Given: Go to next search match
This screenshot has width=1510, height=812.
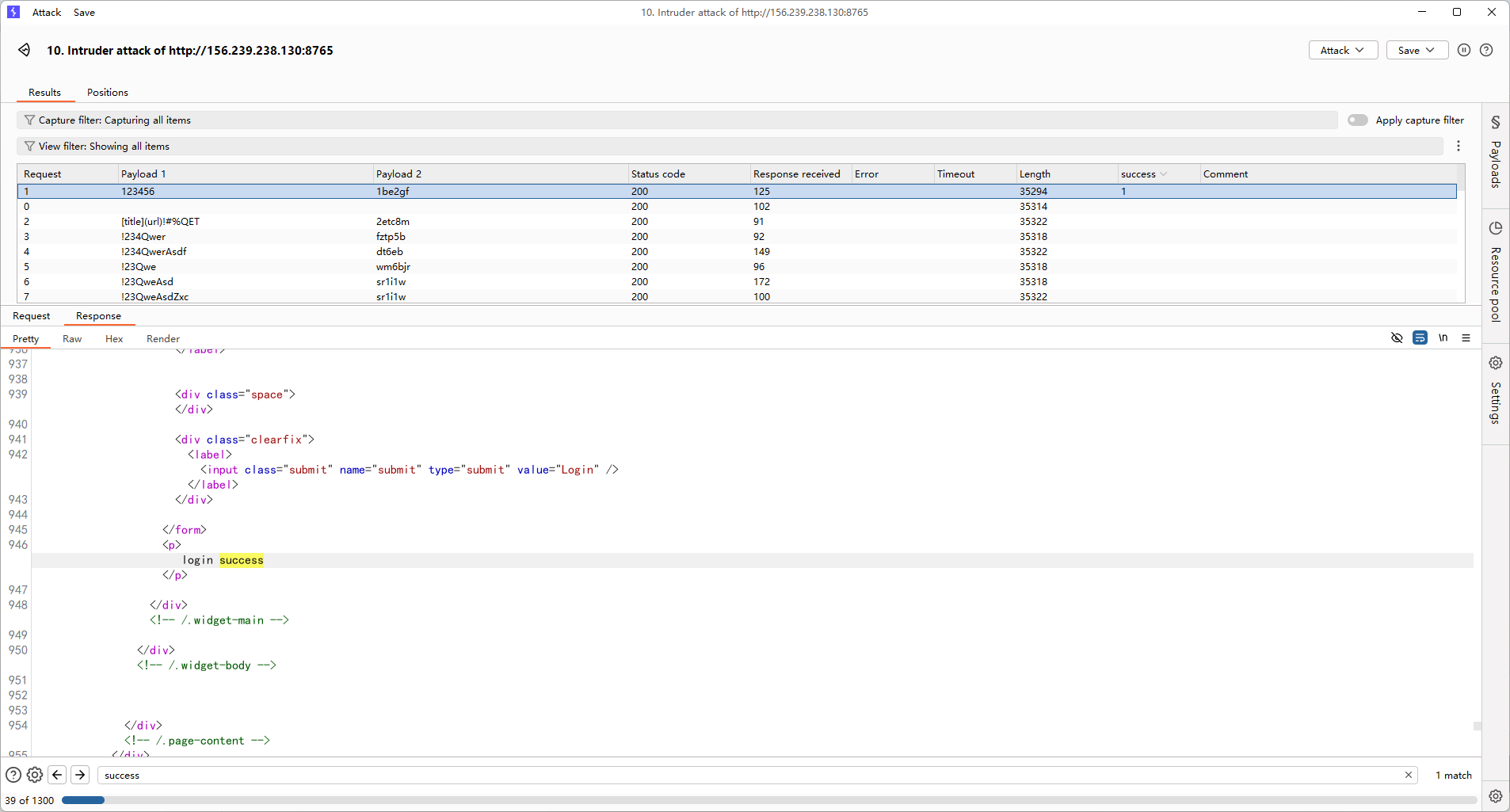Looking at the screenshot, I should (x=80, y=775).
